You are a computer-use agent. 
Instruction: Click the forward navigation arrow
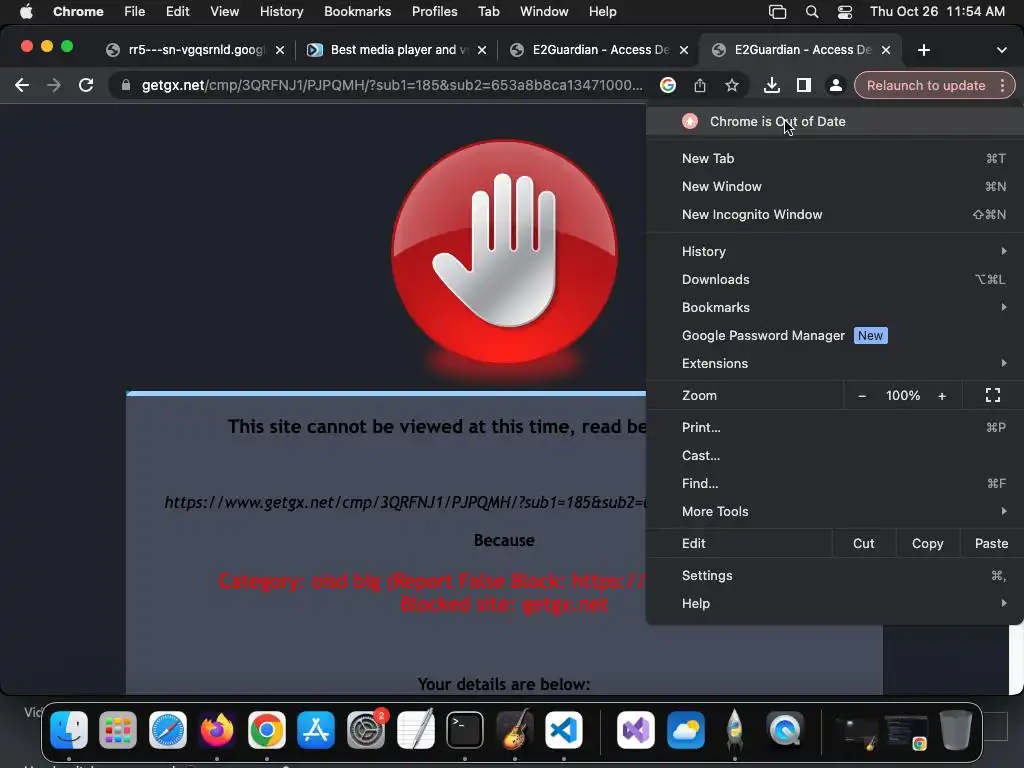pos(54,86)
